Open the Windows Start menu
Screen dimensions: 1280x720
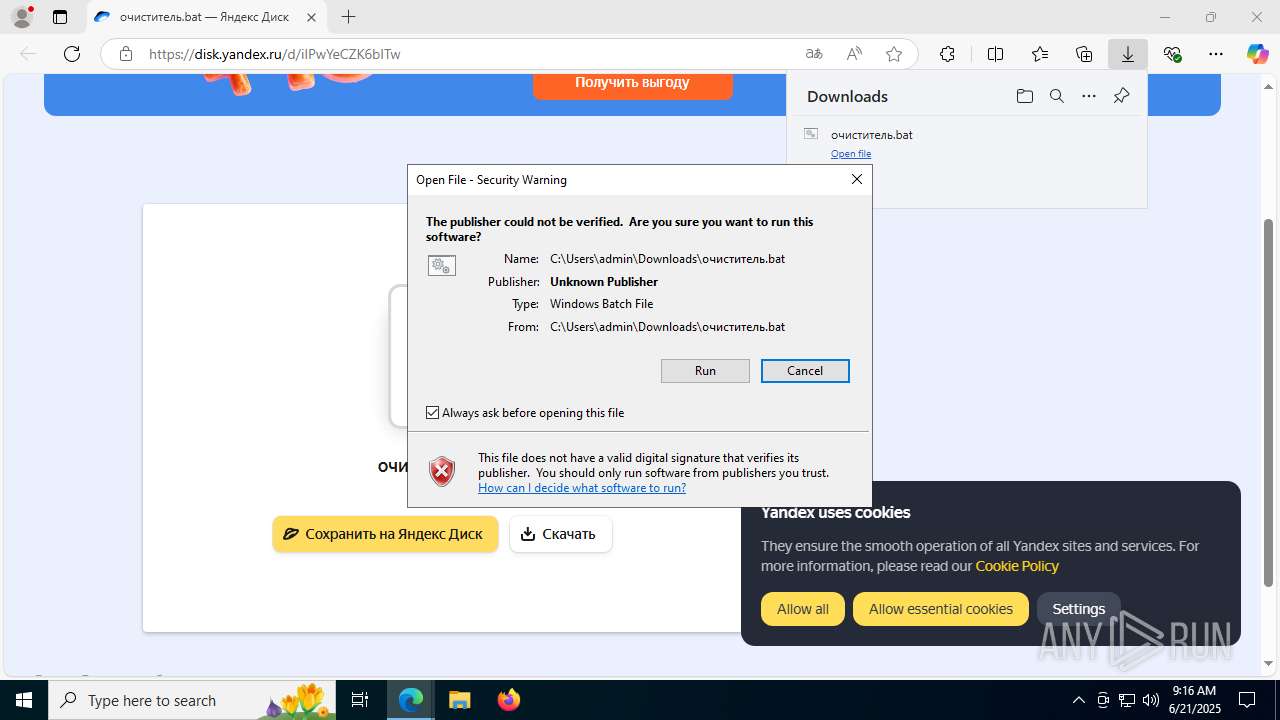coord(24,700)
